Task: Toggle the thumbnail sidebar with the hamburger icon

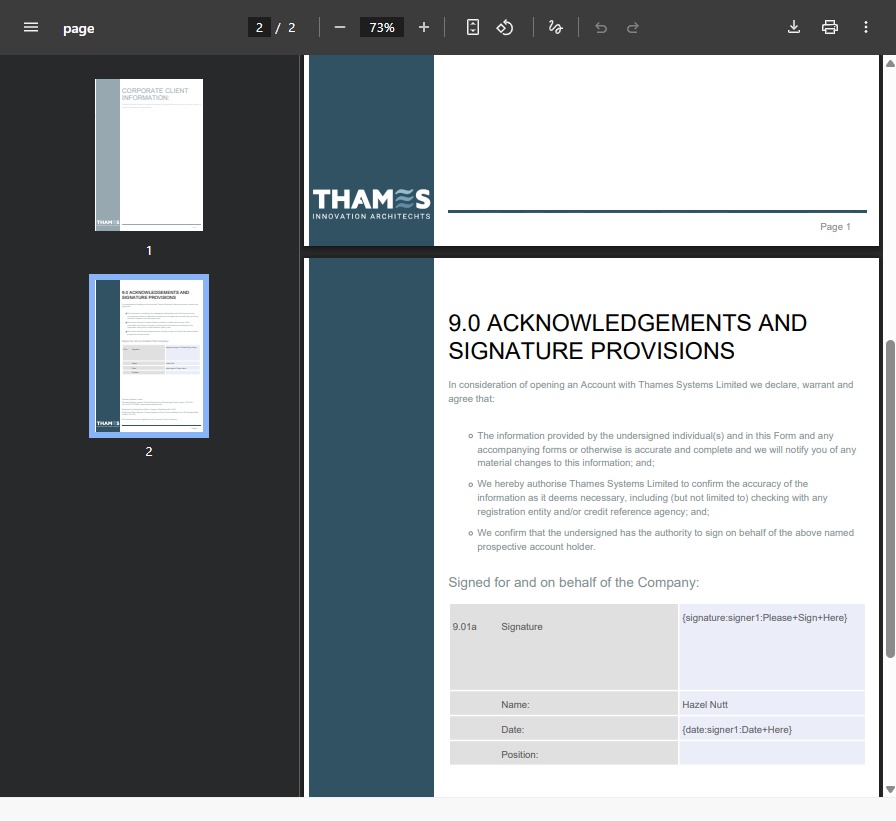Action: (30, 27)
